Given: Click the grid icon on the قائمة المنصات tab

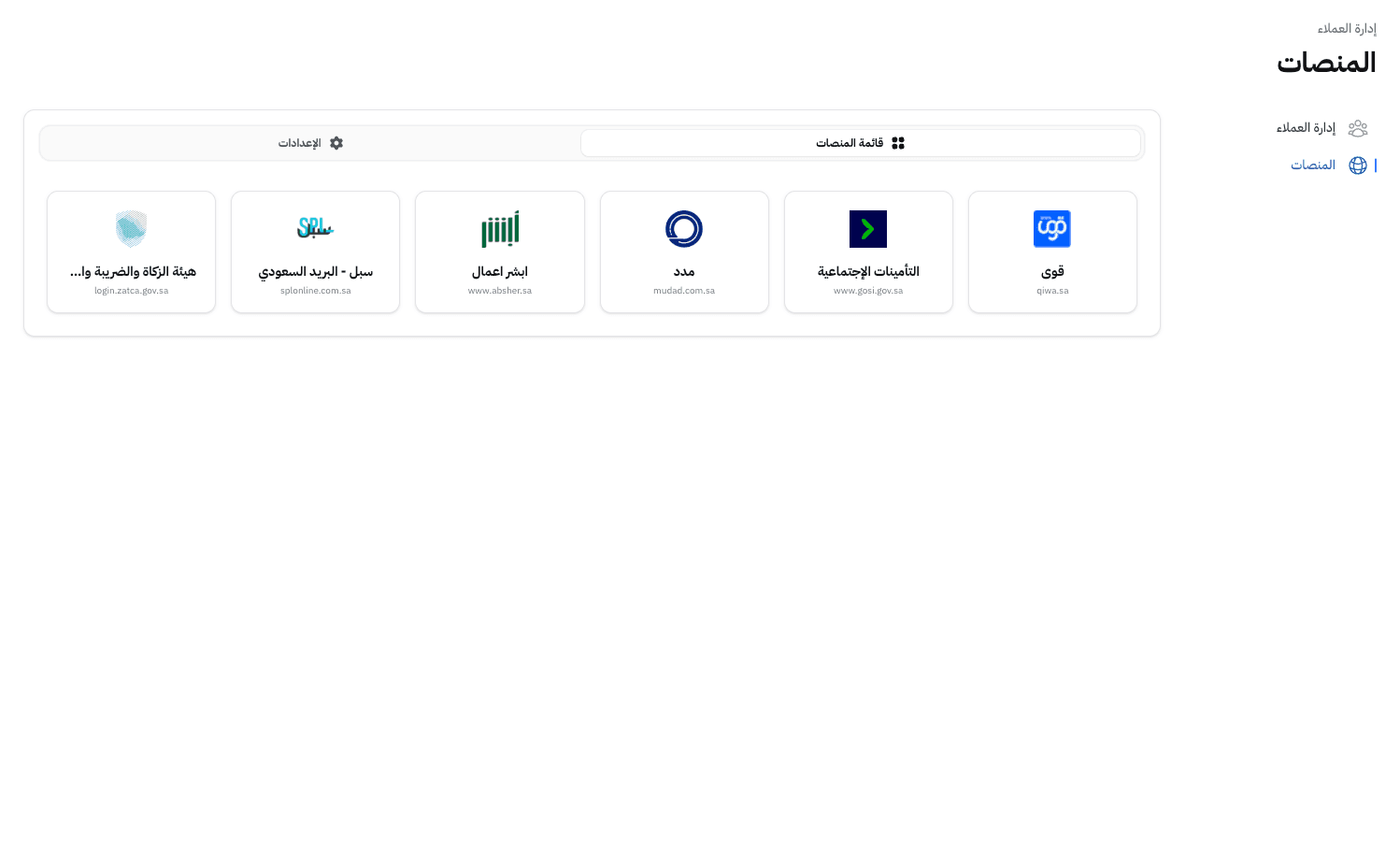Looking at the screenshot, I should (898, 143).
